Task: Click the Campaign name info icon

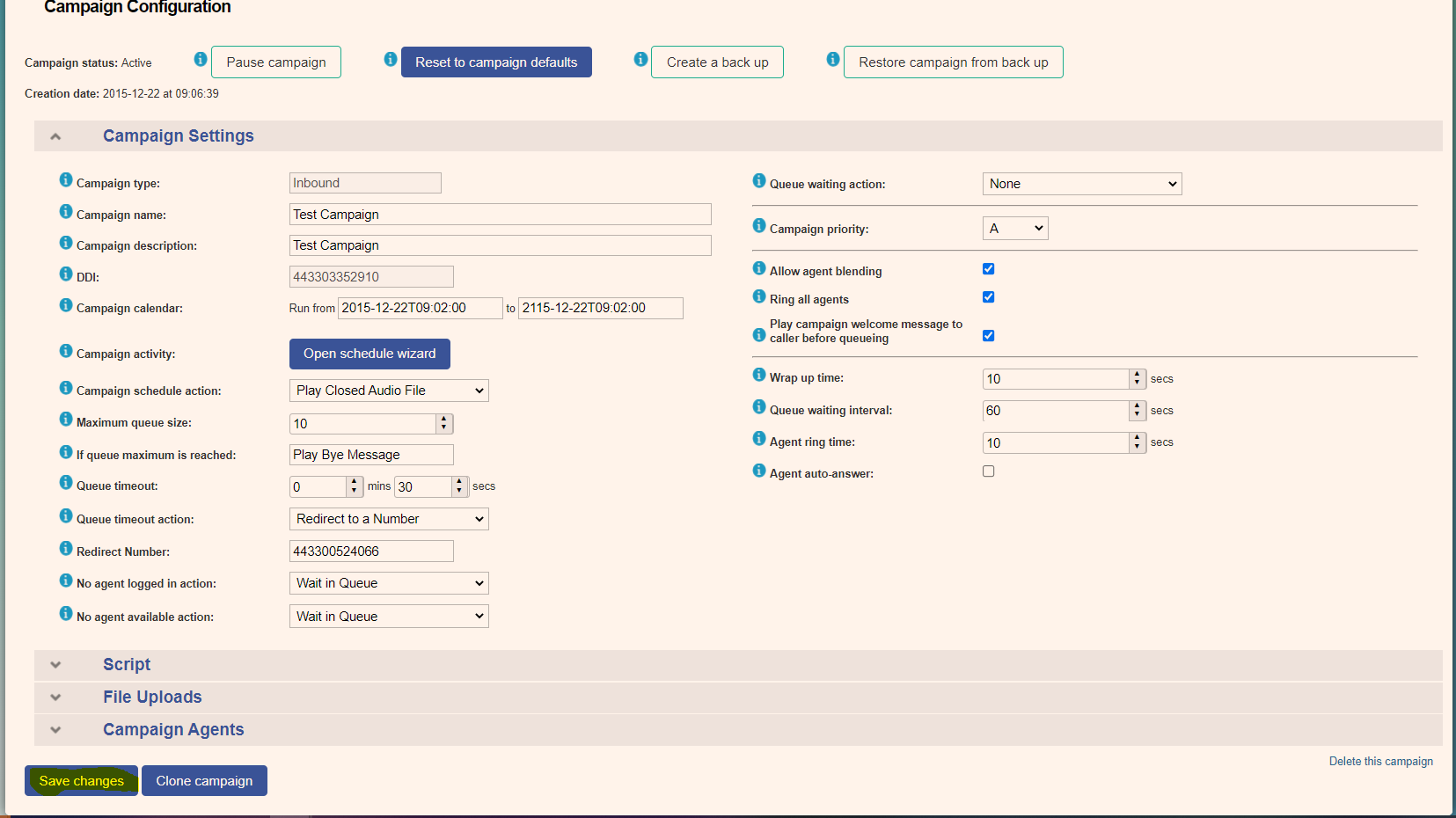Action: click(66, 211)
